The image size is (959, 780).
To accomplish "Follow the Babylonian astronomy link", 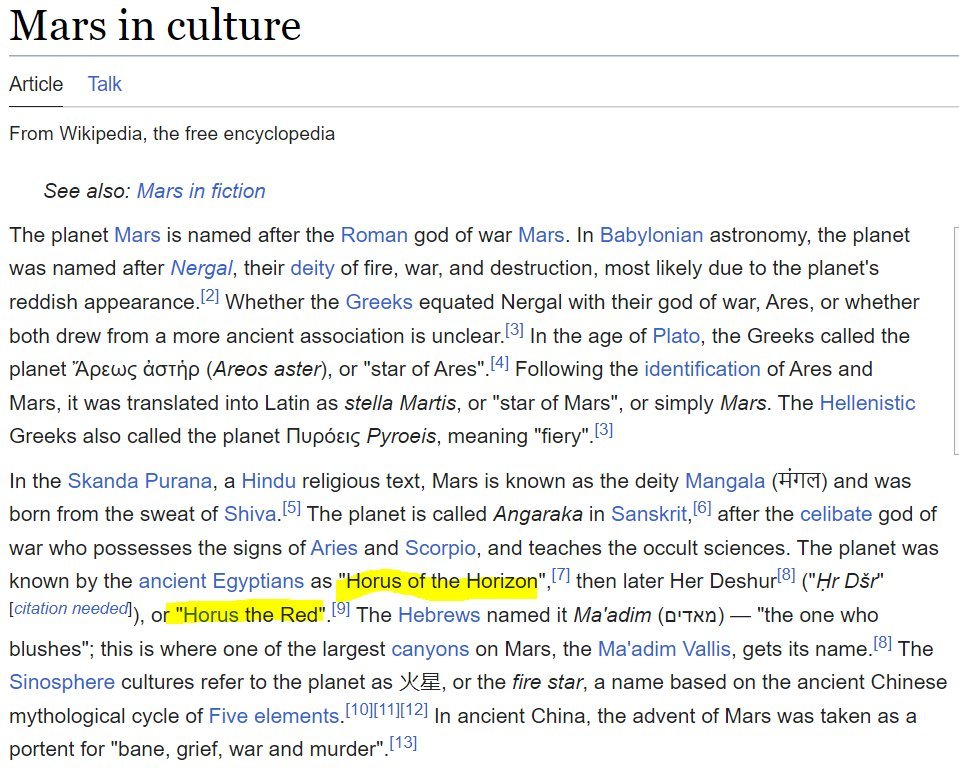I will tap(651, 236).
